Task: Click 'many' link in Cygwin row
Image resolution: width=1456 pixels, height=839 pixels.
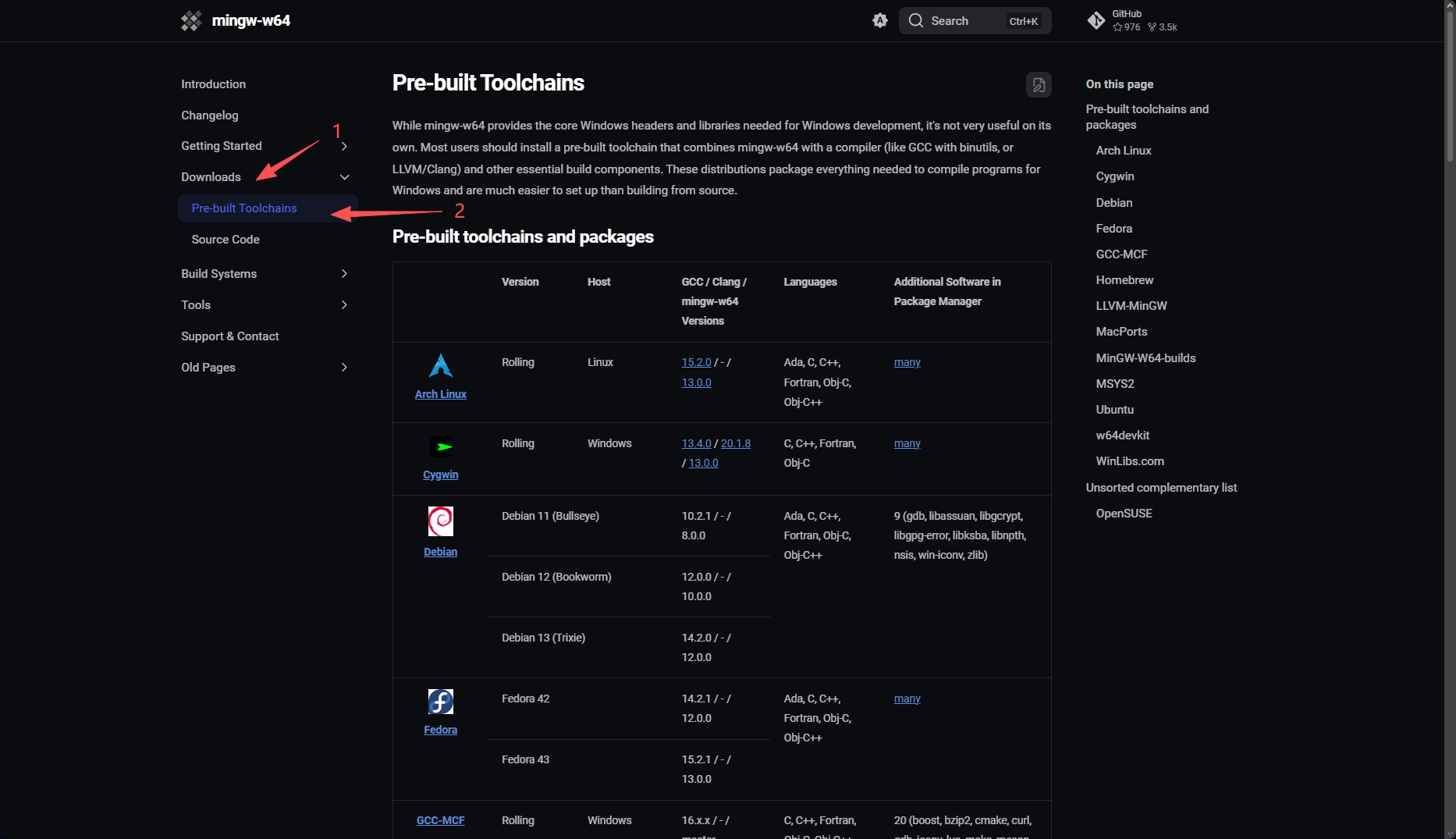Action: [907, 443]
